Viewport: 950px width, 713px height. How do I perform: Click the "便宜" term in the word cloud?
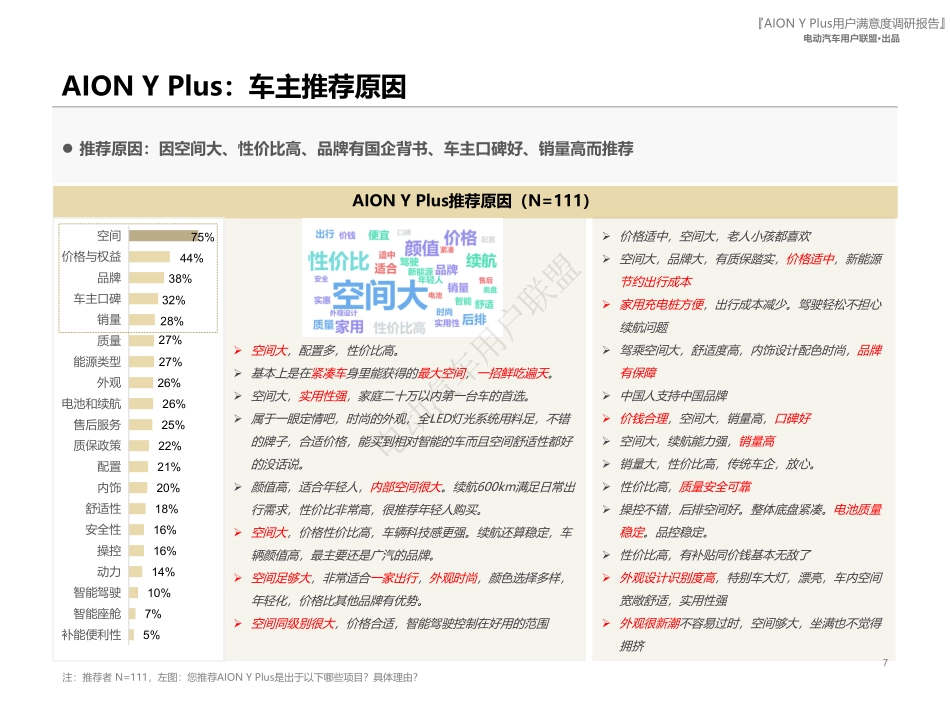[377, 234]
